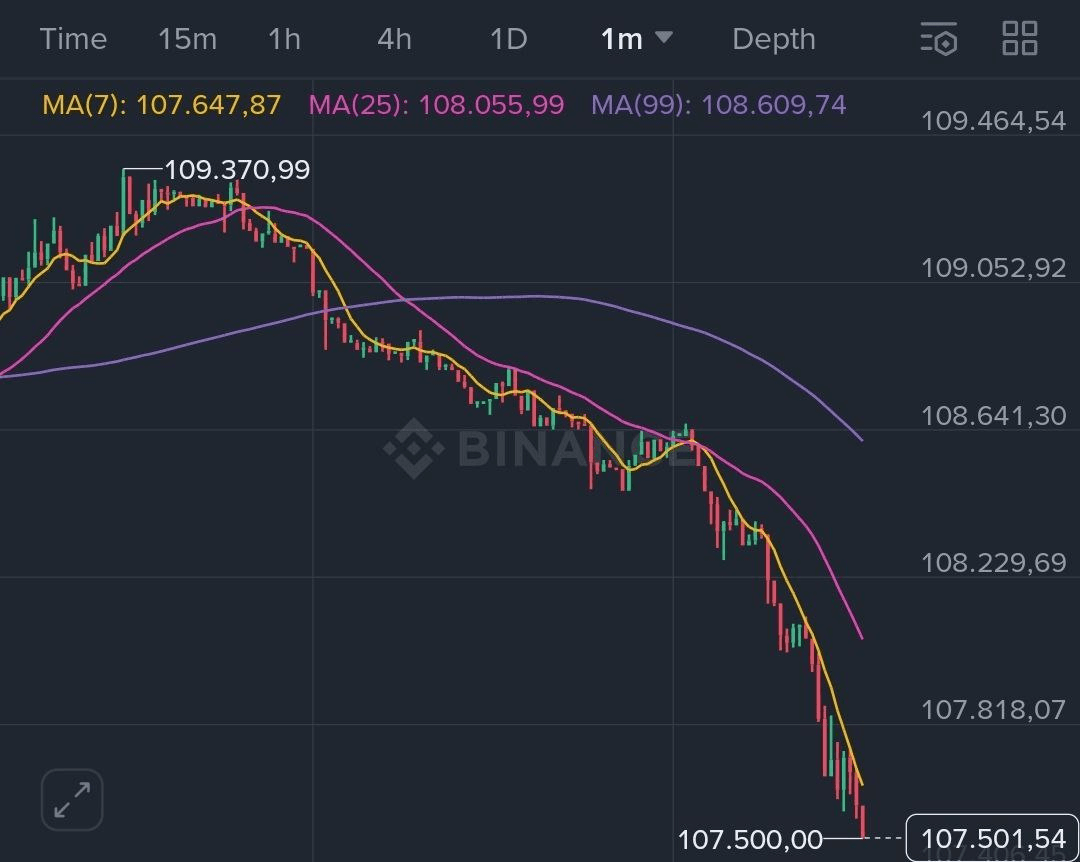The height and width of the screenshot is (862, 1080).
Task: Select the 4h interval tab
Action: [x=394, y=39]
